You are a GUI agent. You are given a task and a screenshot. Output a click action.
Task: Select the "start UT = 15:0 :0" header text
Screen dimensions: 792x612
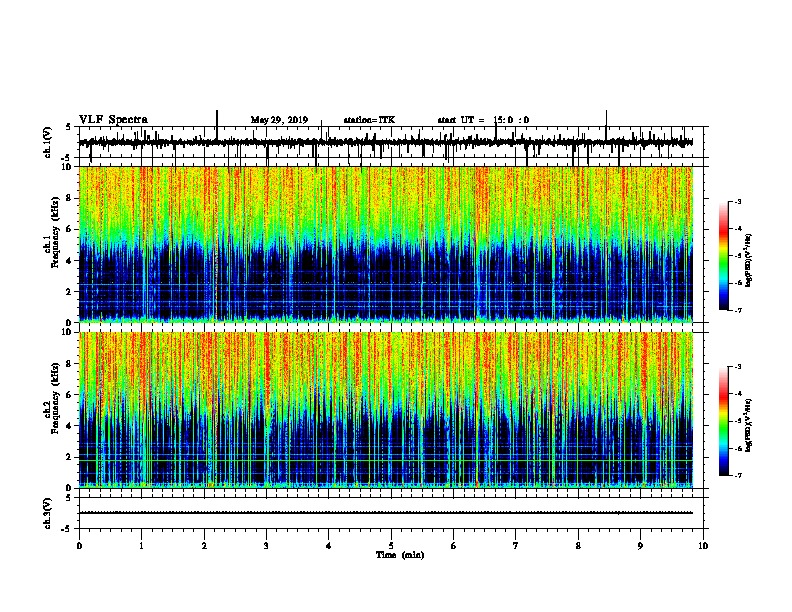tap(483, 120)
